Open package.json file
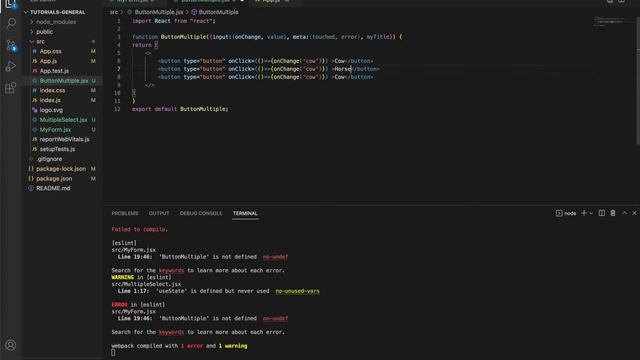Image resolution: width=640 pixels, height=360 pixels. [54, 179]
